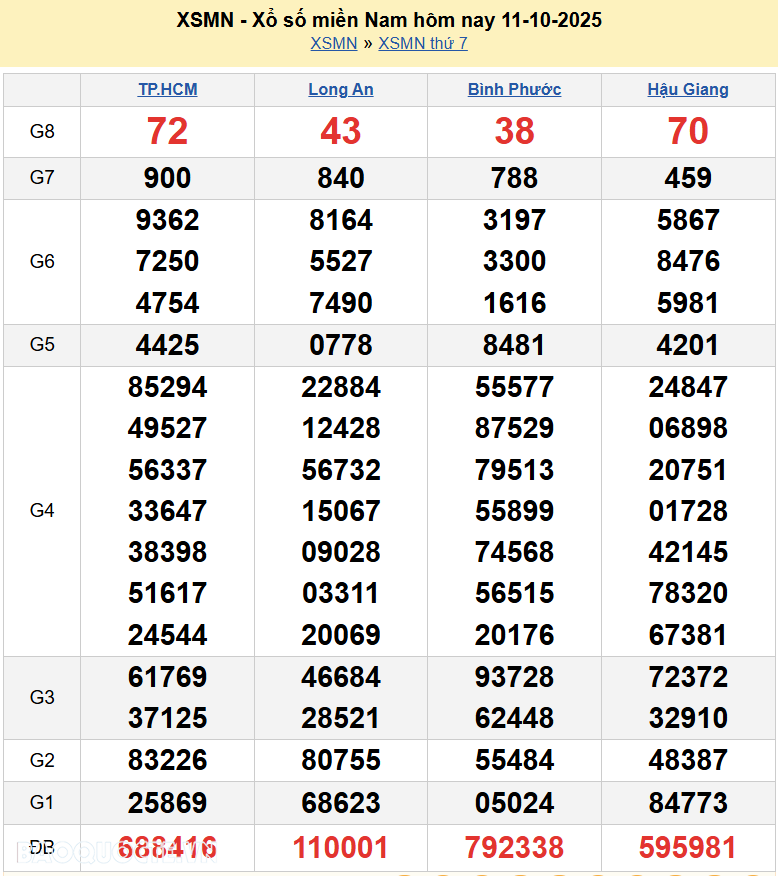Open the TP.HCM province link

(167, 89)
